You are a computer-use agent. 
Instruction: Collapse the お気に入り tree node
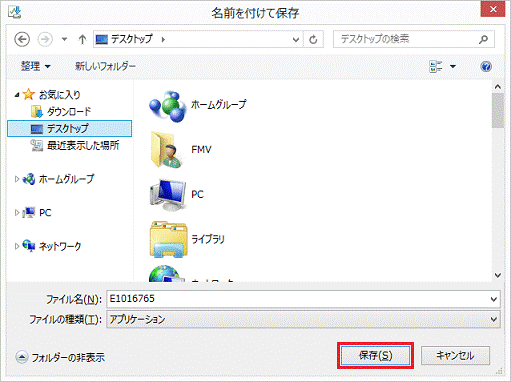pyautogui.click(x=17, y=95)
